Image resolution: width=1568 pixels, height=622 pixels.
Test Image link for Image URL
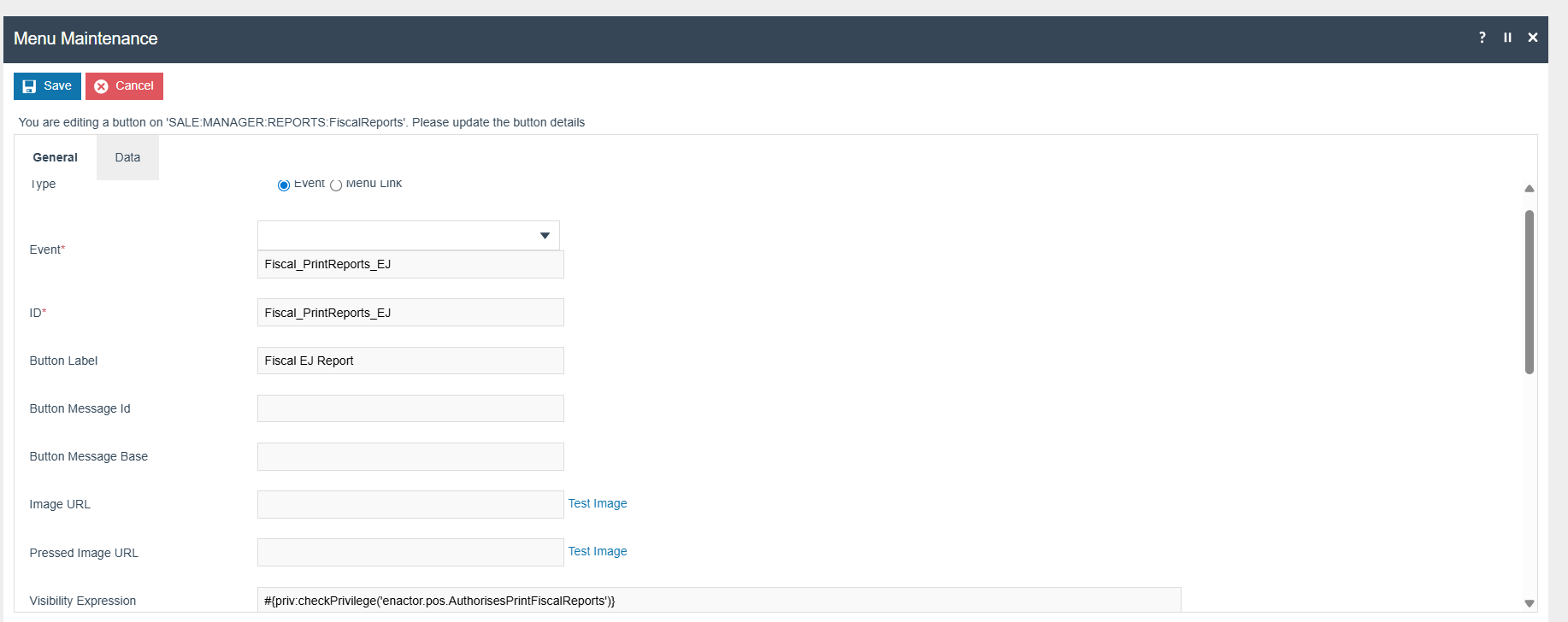598,504
